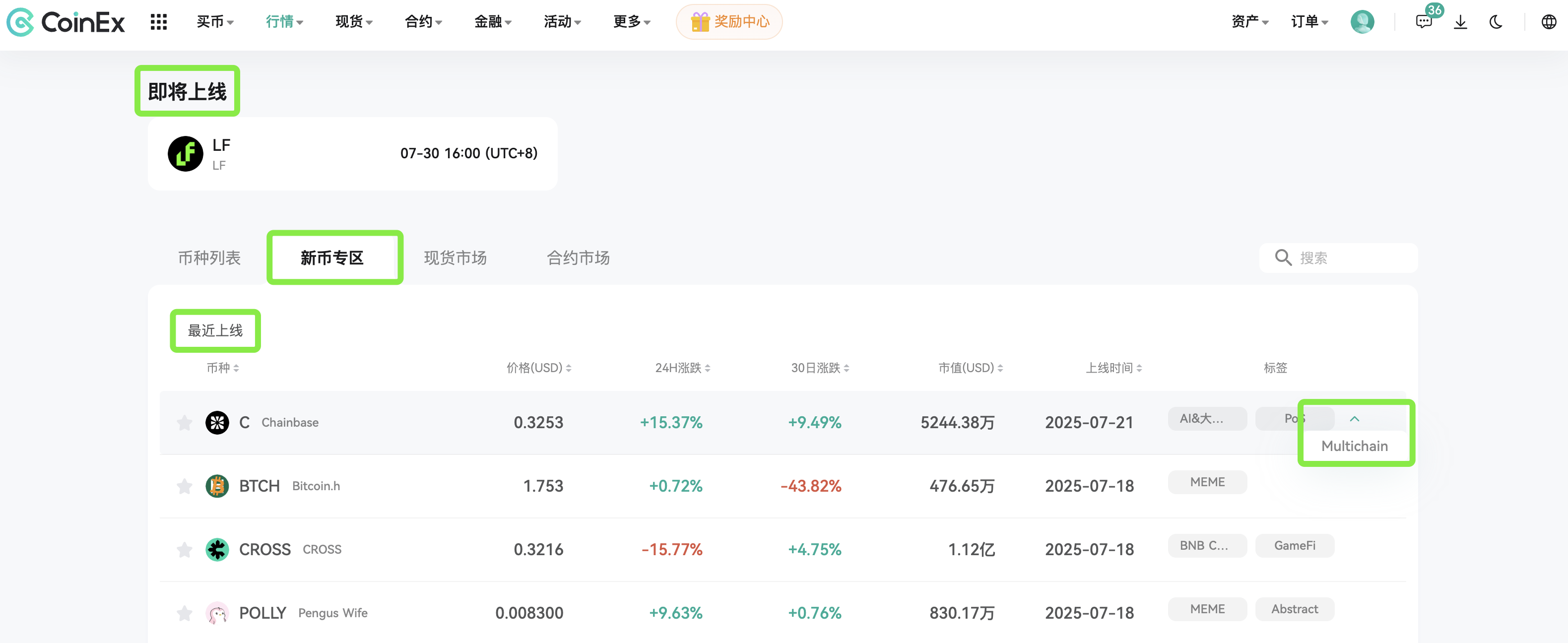Viewport: 1568px width, 643px height.
Task: Open the 行情 dropdown menu
Action: click(x=284, y=22)
